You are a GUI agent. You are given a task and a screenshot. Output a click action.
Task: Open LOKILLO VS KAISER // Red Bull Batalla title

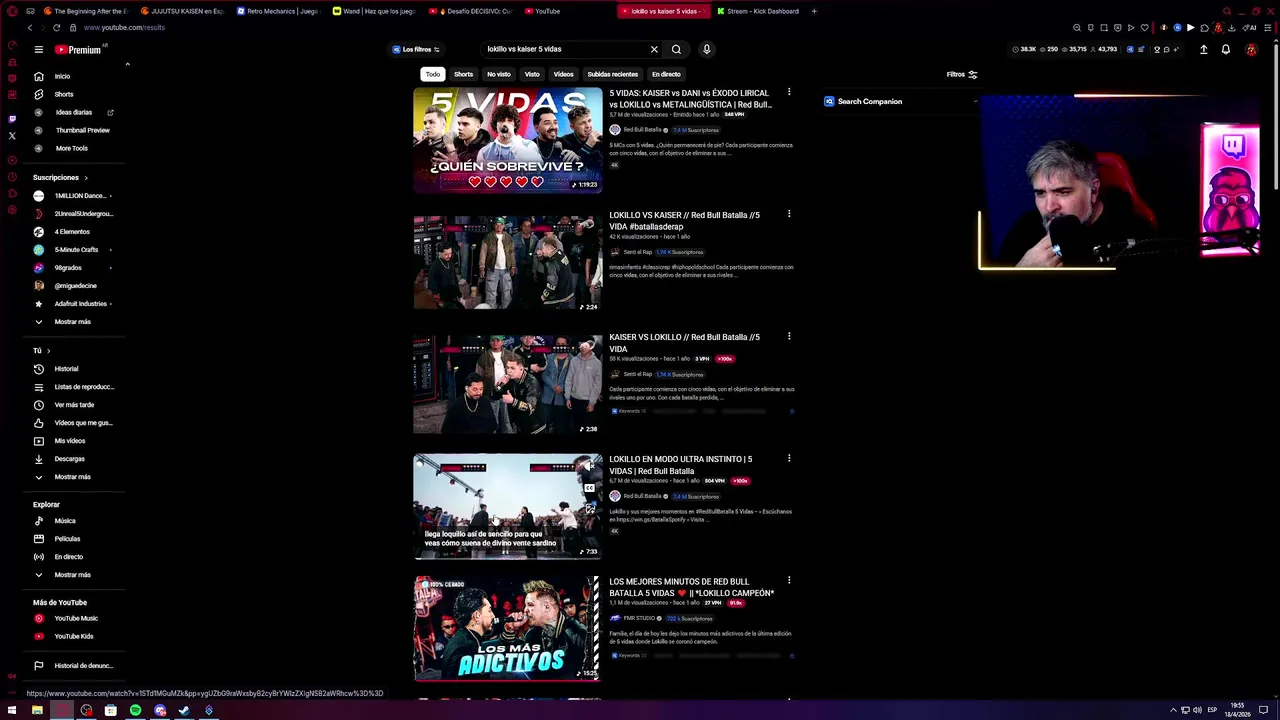tap(684, 221)
